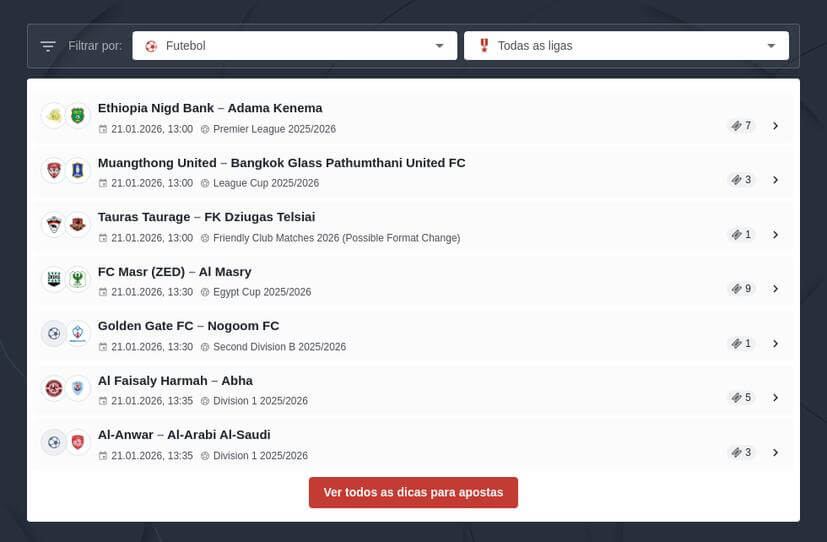Viewport: 827px width, 542px height.
Task: Expand the Muangthong United match chevron
Action: 775,180
